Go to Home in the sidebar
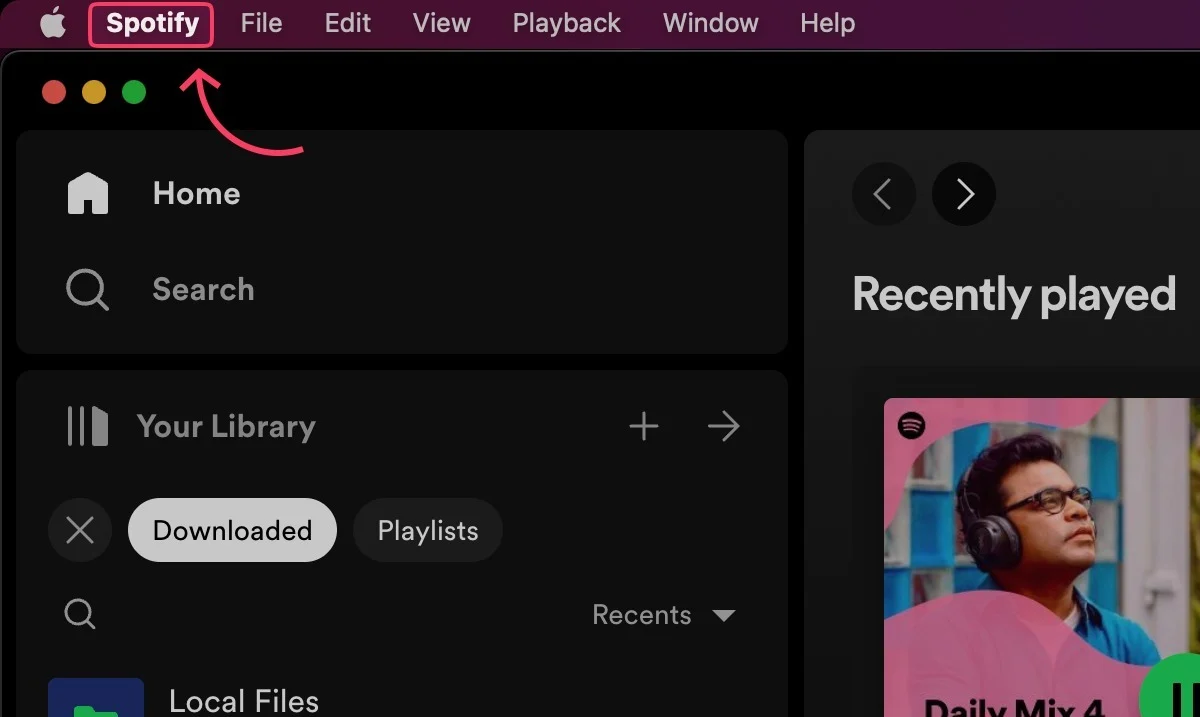1200x717 pixels. [x=196, y=193]
